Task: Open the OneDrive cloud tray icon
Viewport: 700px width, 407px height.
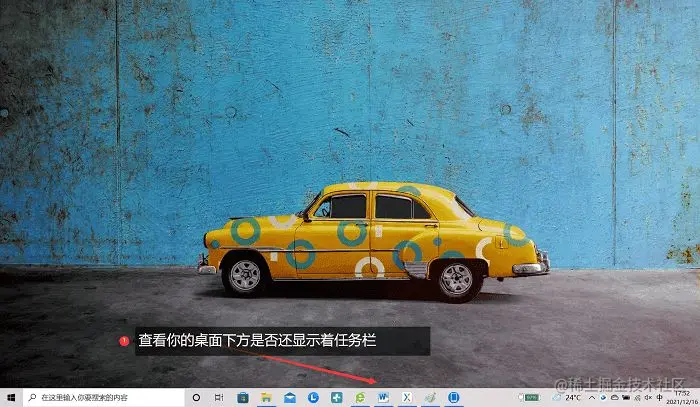Action: click(x=615, y=397)
